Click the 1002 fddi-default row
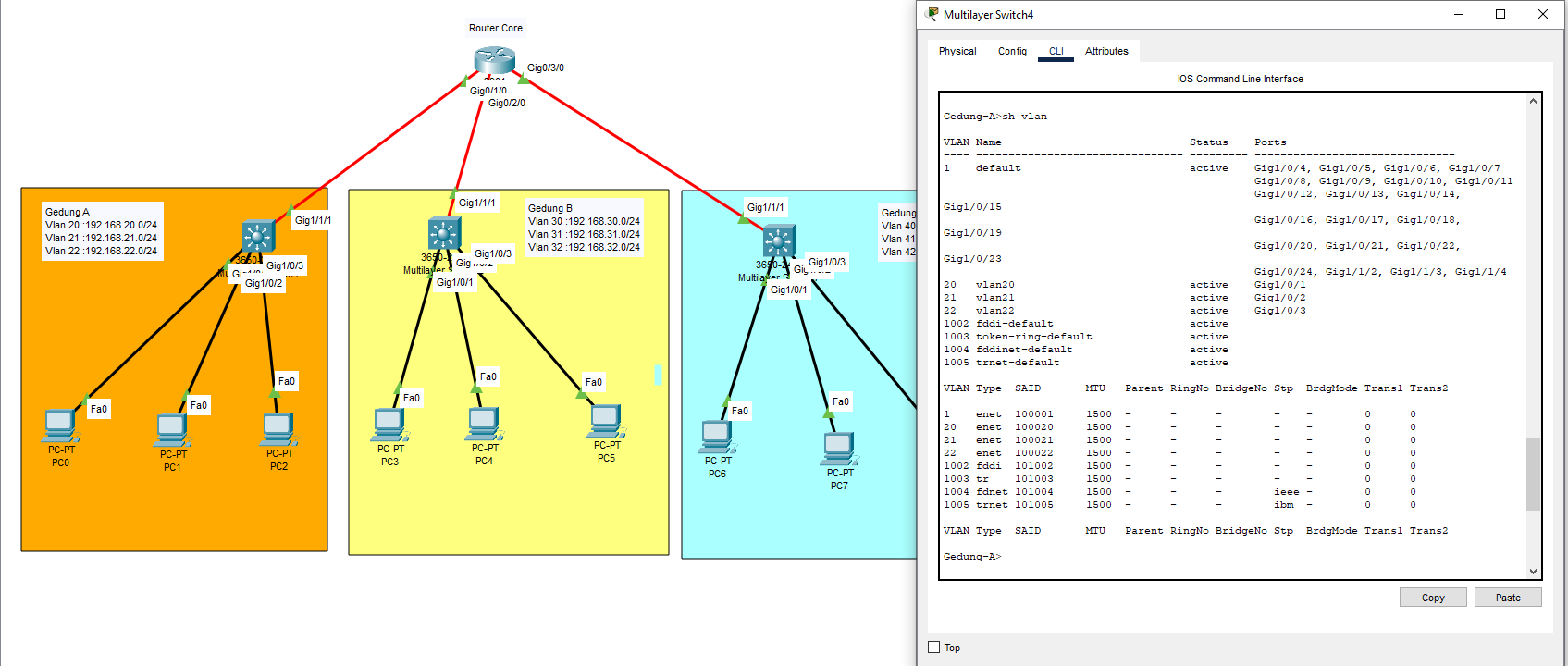 (1086, 324)
